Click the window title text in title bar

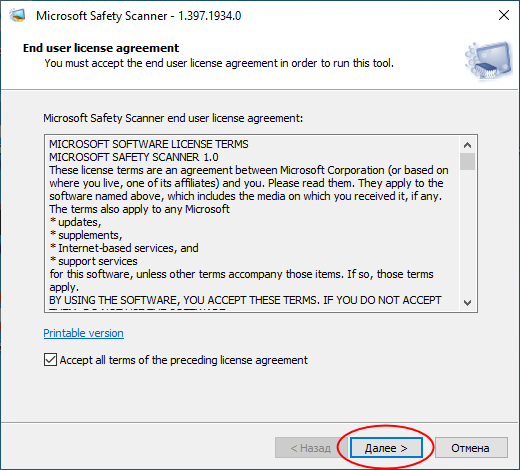pyautogui.click(x=139, y=16)
